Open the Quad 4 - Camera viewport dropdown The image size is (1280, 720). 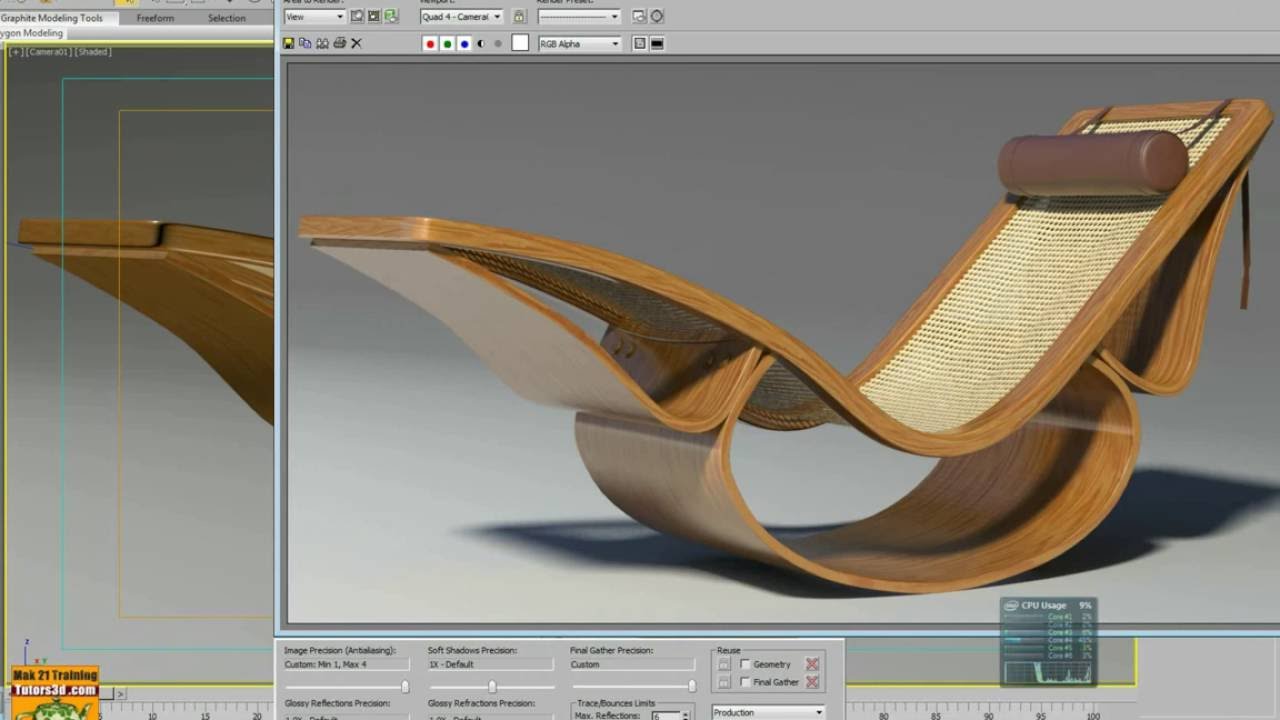click(461, 16)
